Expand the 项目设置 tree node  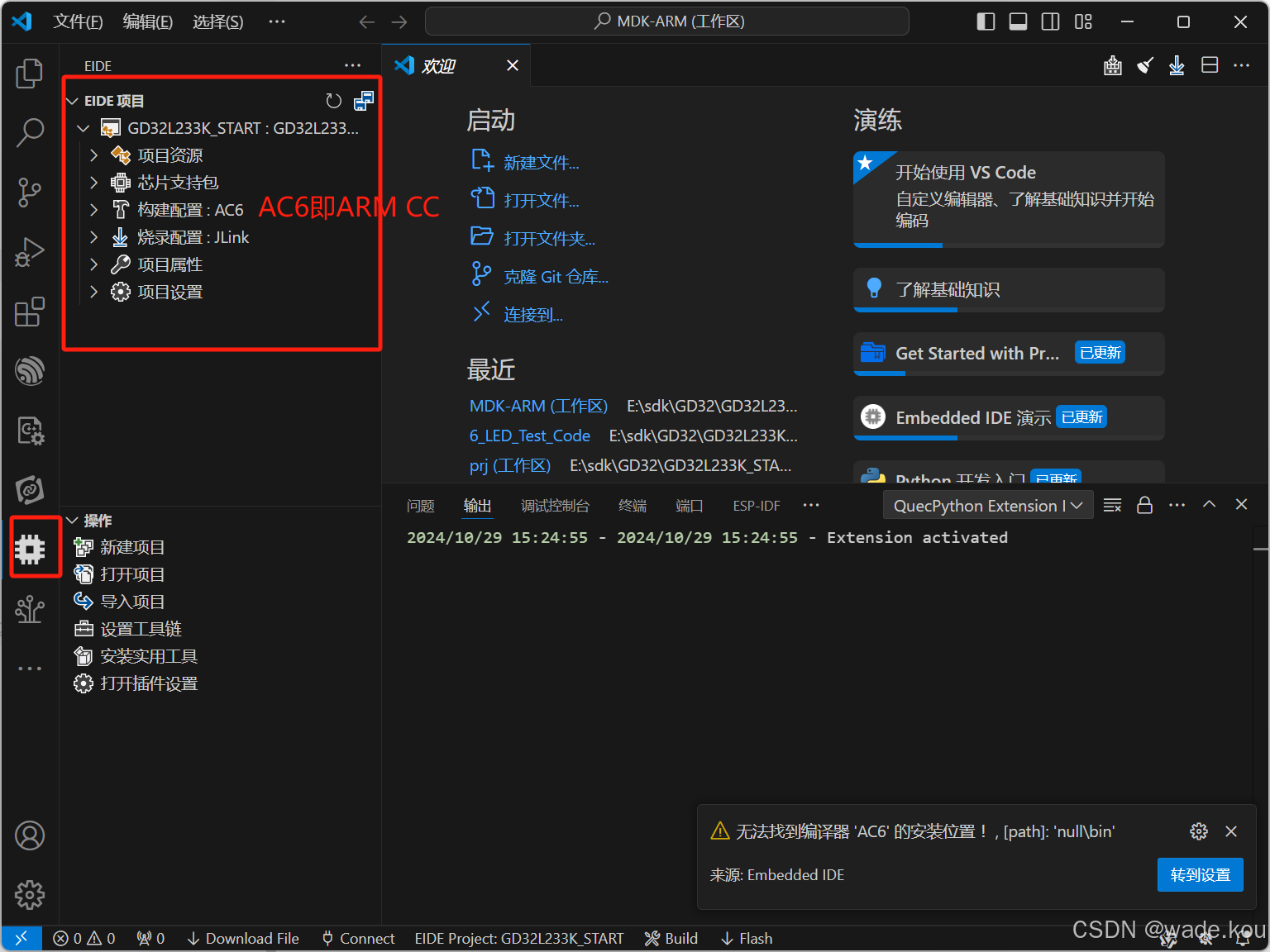[93, 292]
